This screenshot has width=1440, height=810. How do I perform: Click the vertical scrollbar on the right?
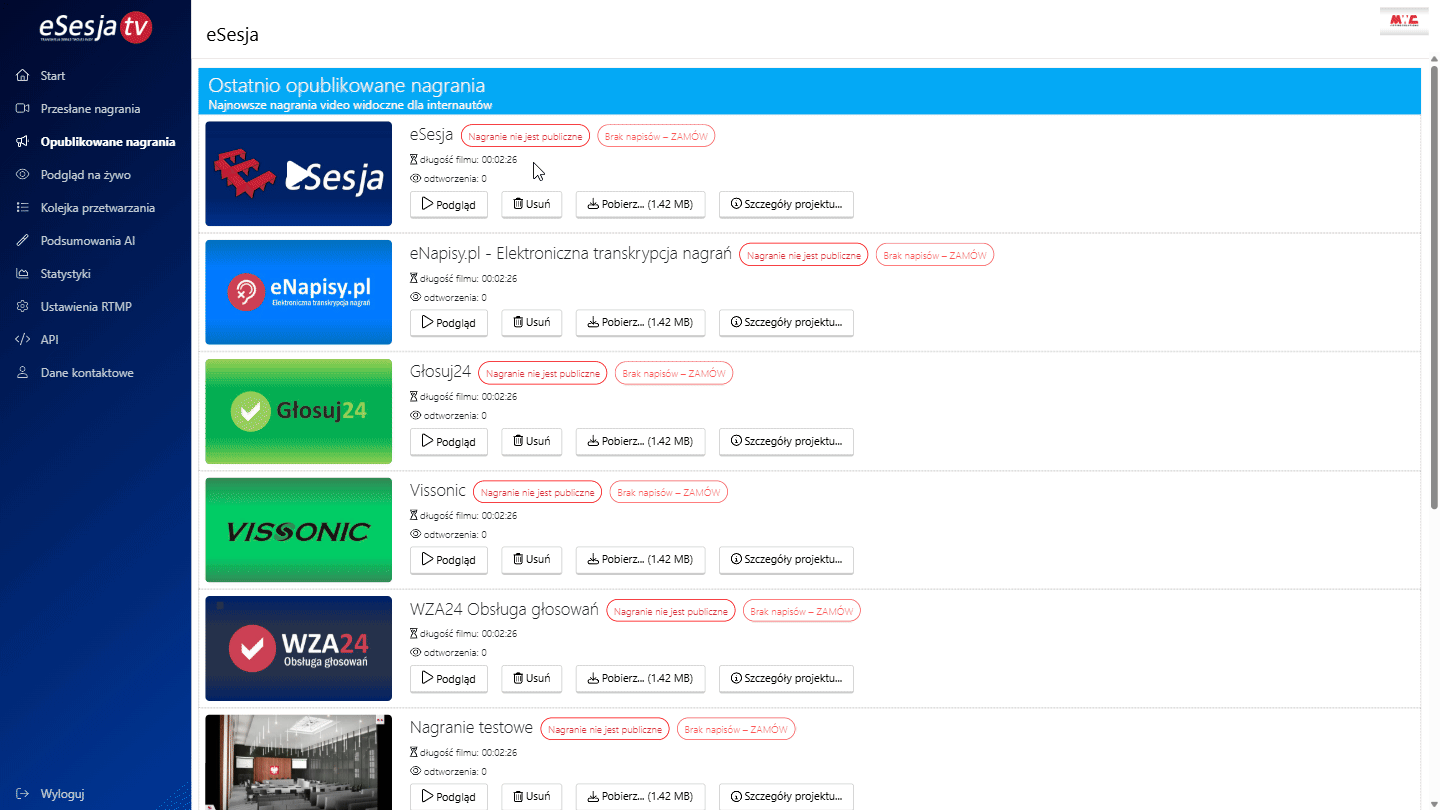[1432, 300]
